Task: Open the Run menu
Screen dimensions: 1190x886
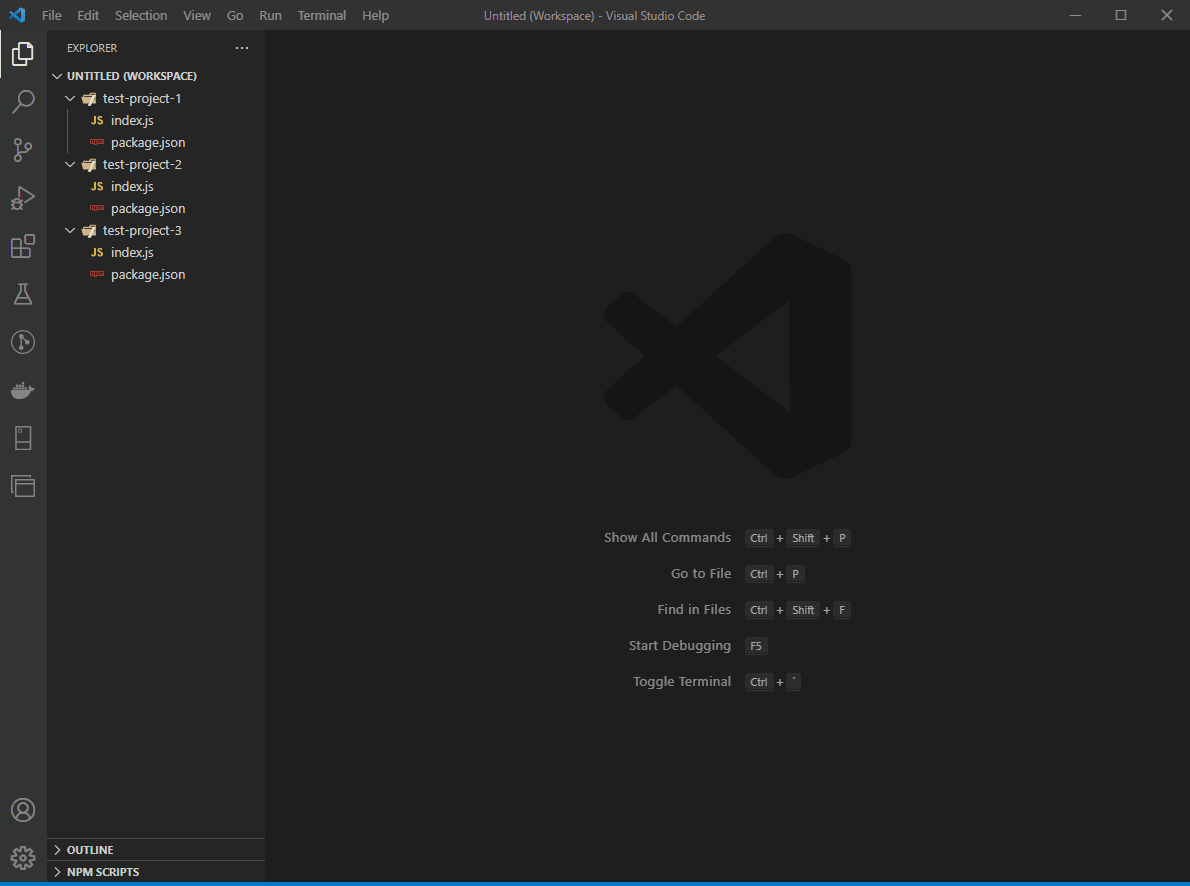Action: (270, 15)
